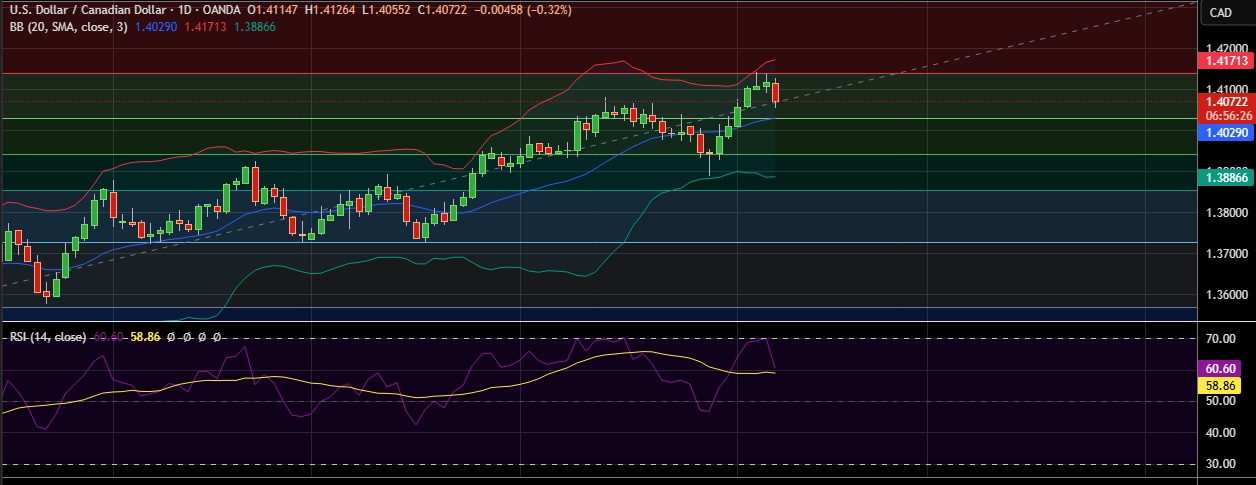Click the green lower band label 1.38866
Image resolution: width=1256 pixels, height=485 pixels.
(x=1226, y=177)
